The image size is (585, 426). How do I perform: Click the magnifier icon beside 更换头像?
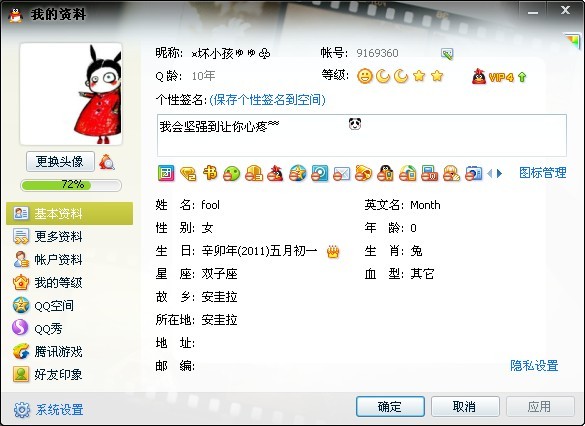(x=107, y=162)
